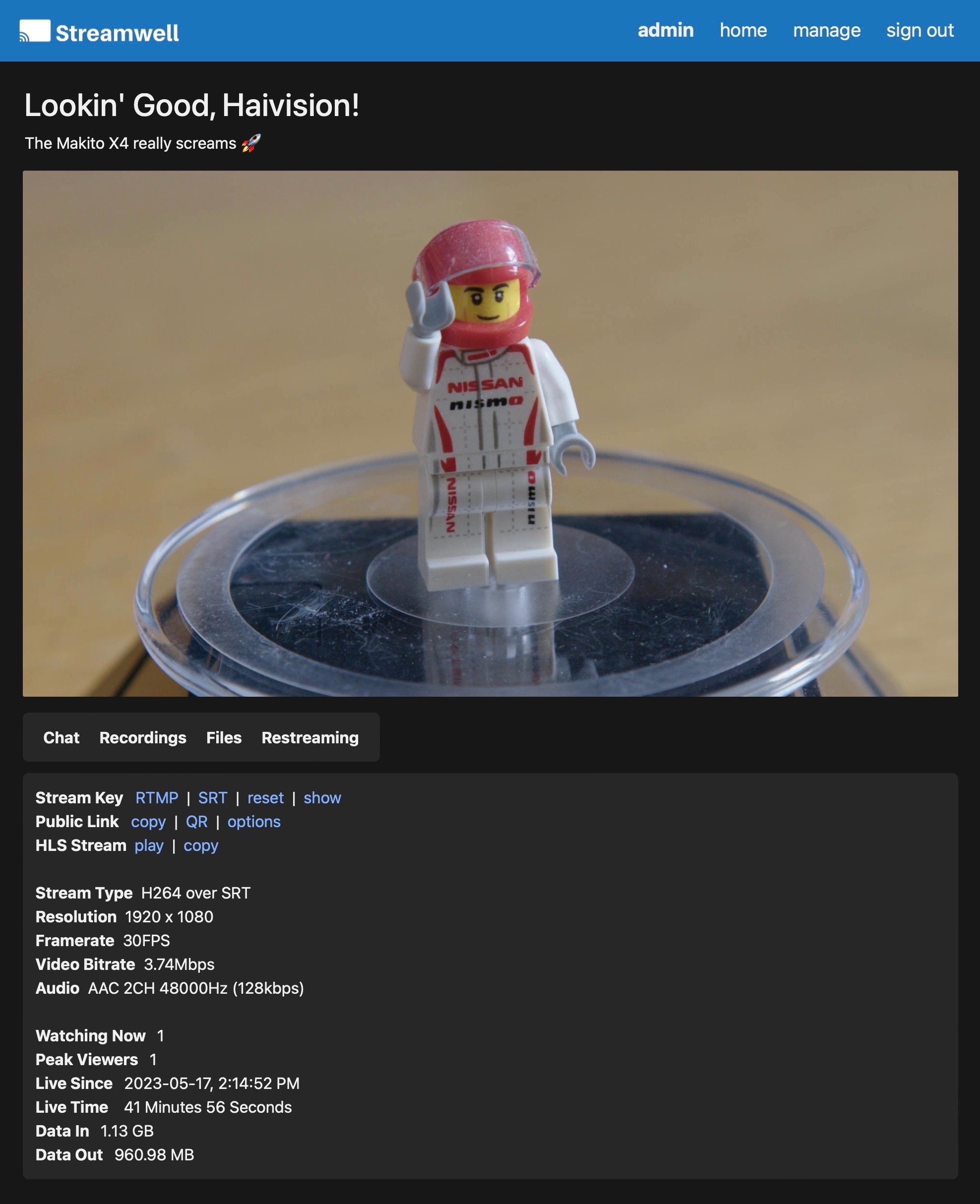Show the hidden stream key
Image resolution: width=980 pixels, height=1204 pixels.
tap(322, 797)
